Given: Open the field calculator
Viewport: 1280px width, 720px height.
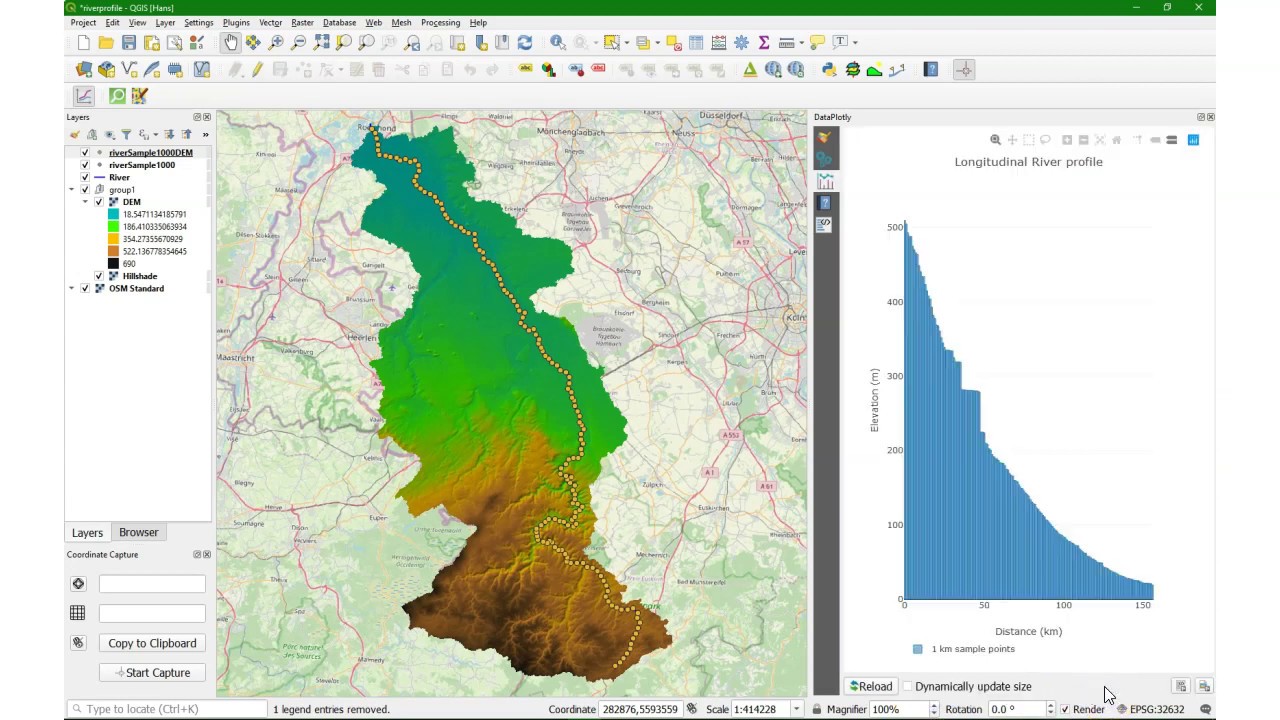Looking at the screenshot, I should tap(719, 42).
